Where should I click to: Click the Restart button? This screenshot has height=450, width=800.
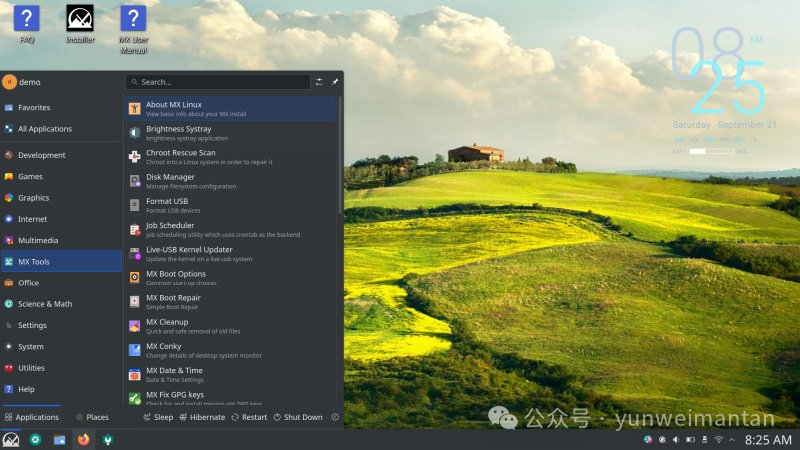point(249,417)
